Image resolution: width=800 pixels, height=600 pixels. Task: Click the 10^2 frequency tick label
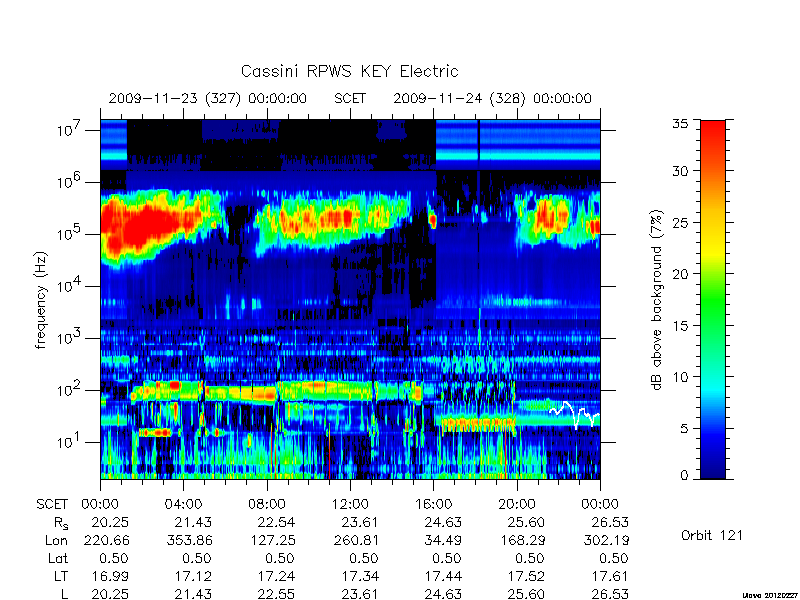[70, 389]
